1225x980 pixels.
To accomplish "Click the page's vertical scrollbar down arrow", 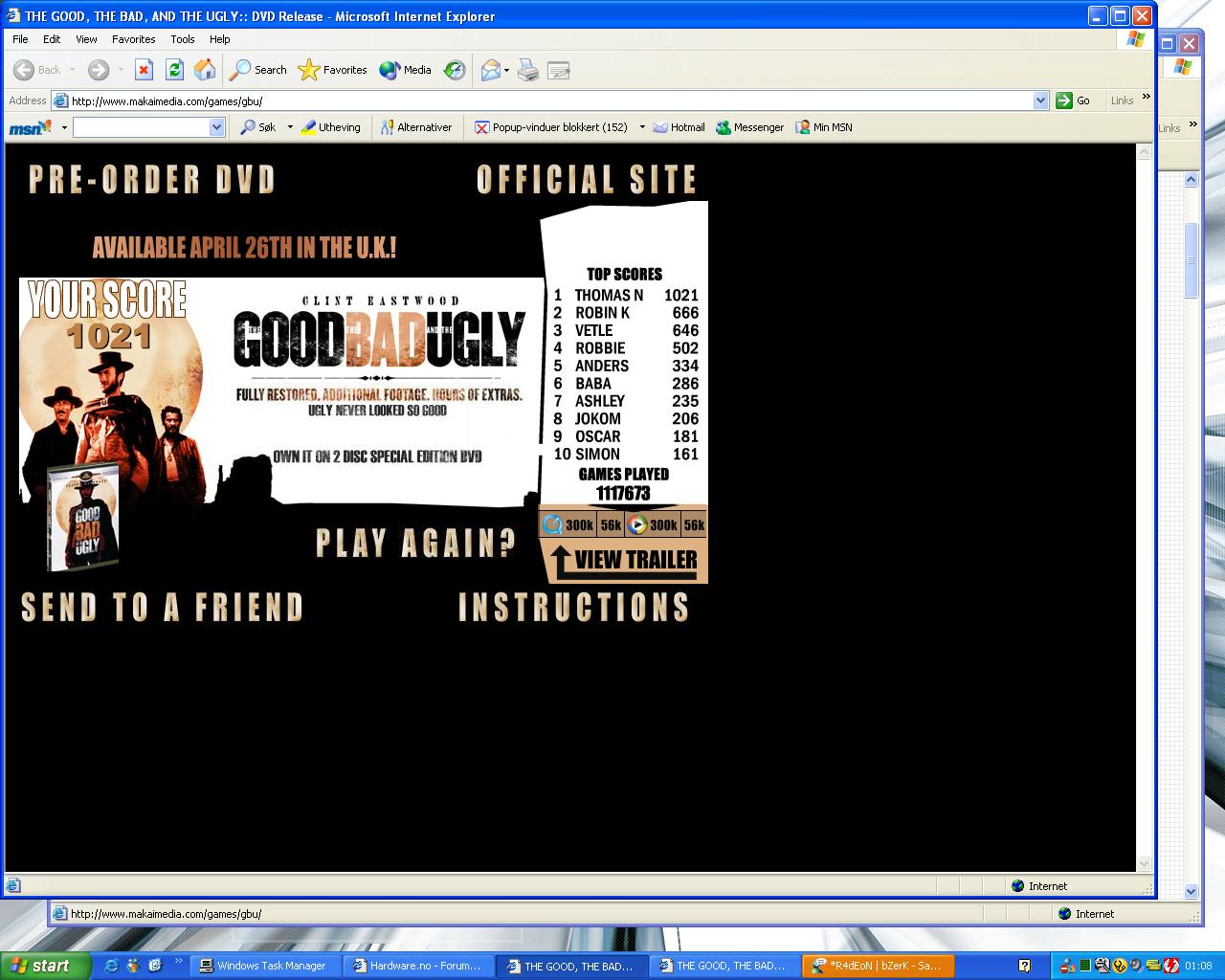I will 1144,864.
